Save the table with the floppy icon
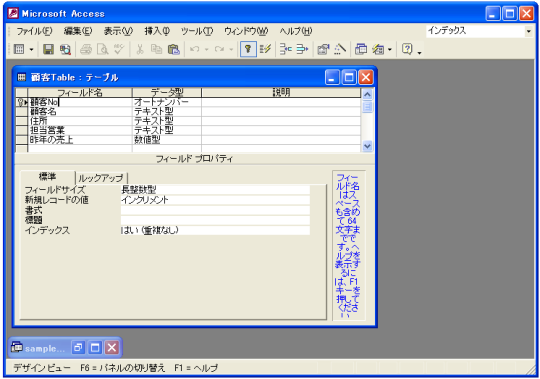 pos(48,50)
